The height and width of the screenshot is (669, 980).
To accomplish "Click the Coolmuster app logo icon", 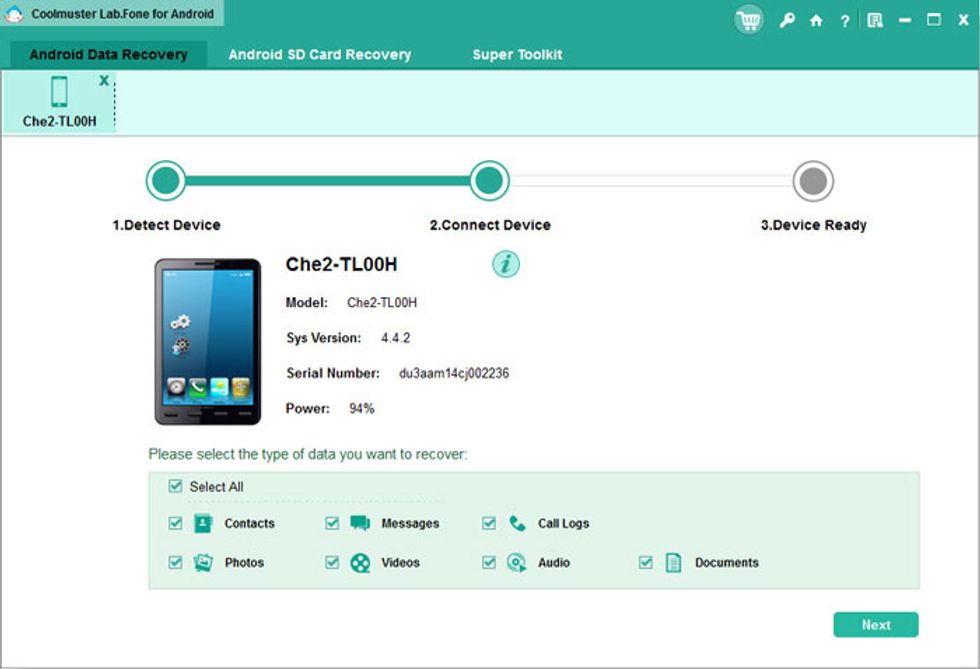I will tap(14, 14).
